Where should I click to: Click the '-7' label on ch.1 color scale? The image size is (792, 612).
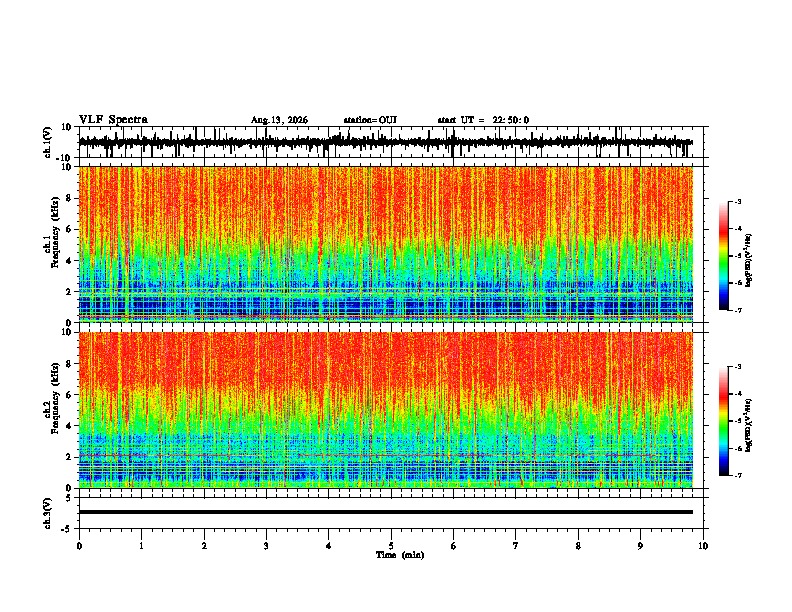[737, 310]
